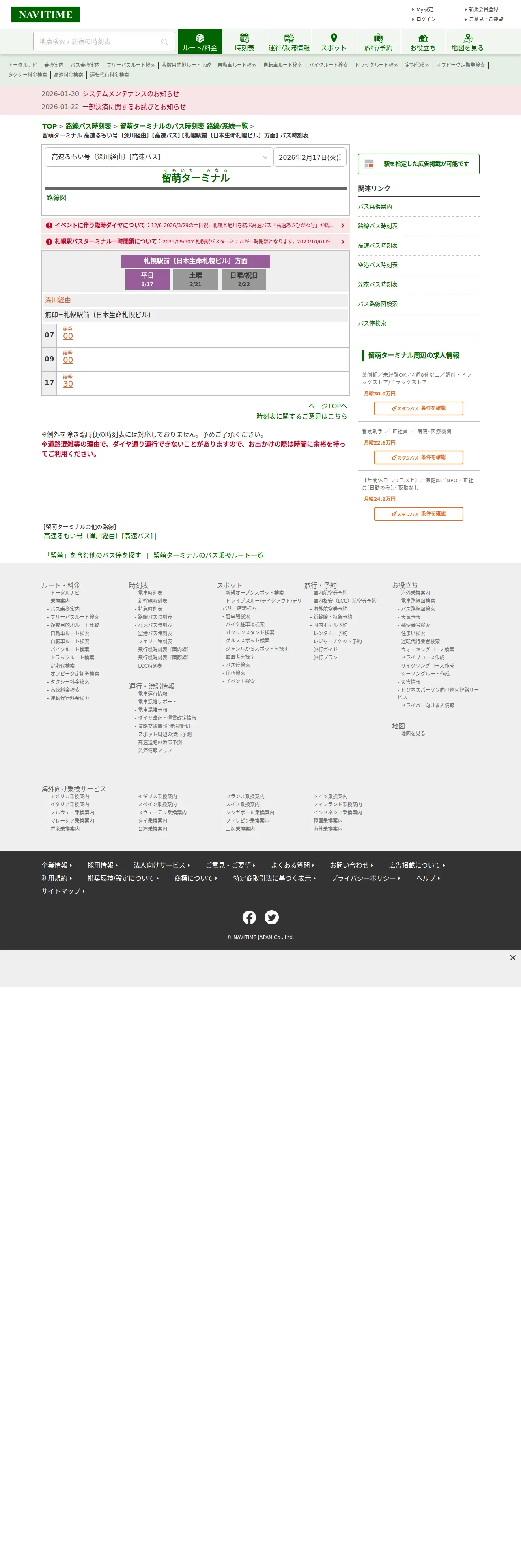
Task: Open スポット pin icon tab
Action: 334,41
